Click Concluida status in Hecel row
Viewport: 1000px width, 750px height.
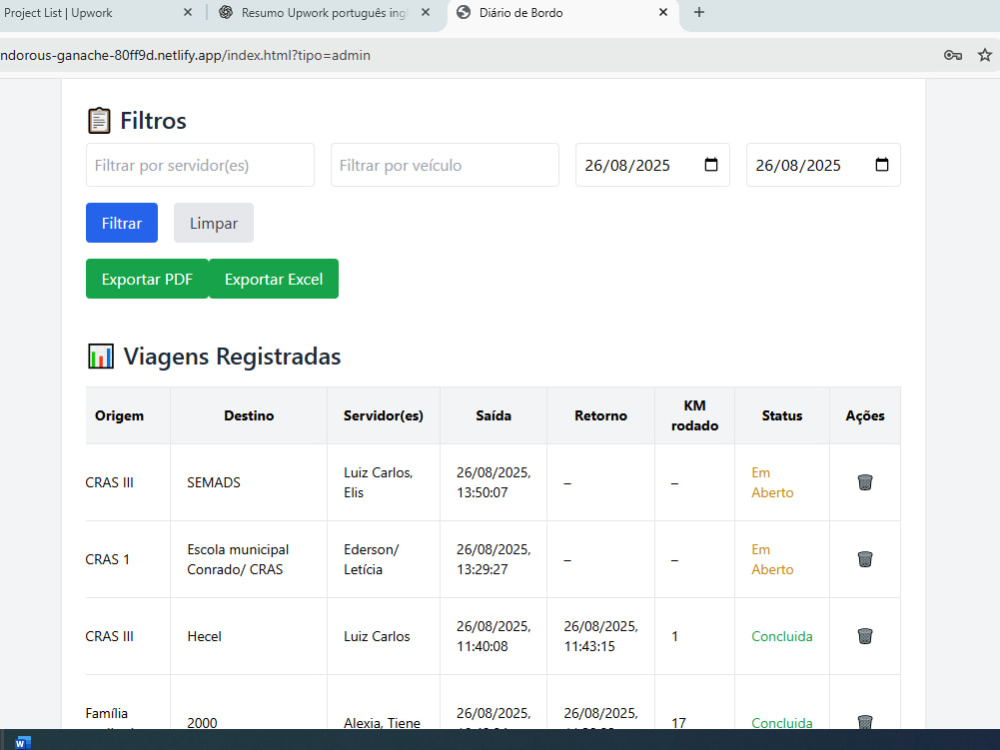tap(782, 636)
